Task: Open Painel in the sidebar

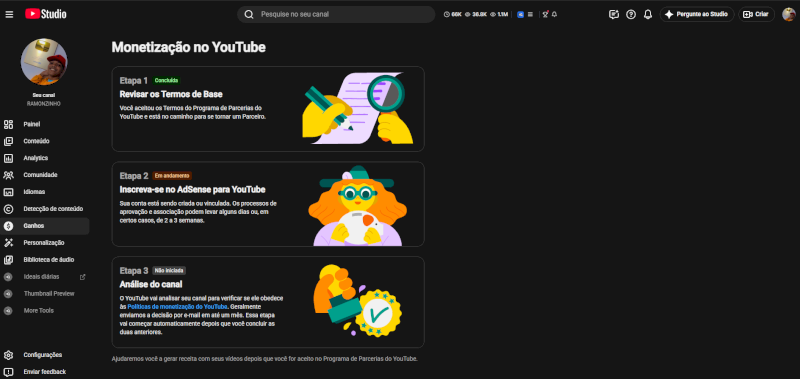Action: pos(45,124)
